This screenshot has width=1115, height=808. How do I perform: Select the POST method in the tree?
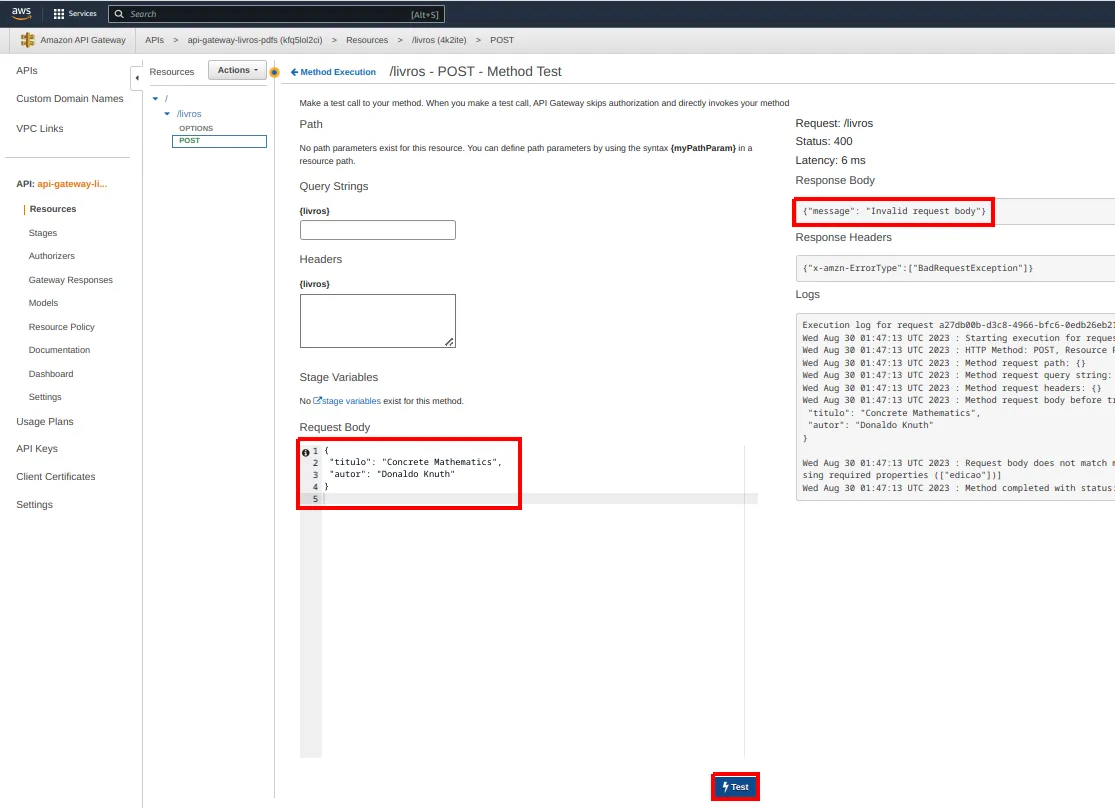tap(219, 141)
